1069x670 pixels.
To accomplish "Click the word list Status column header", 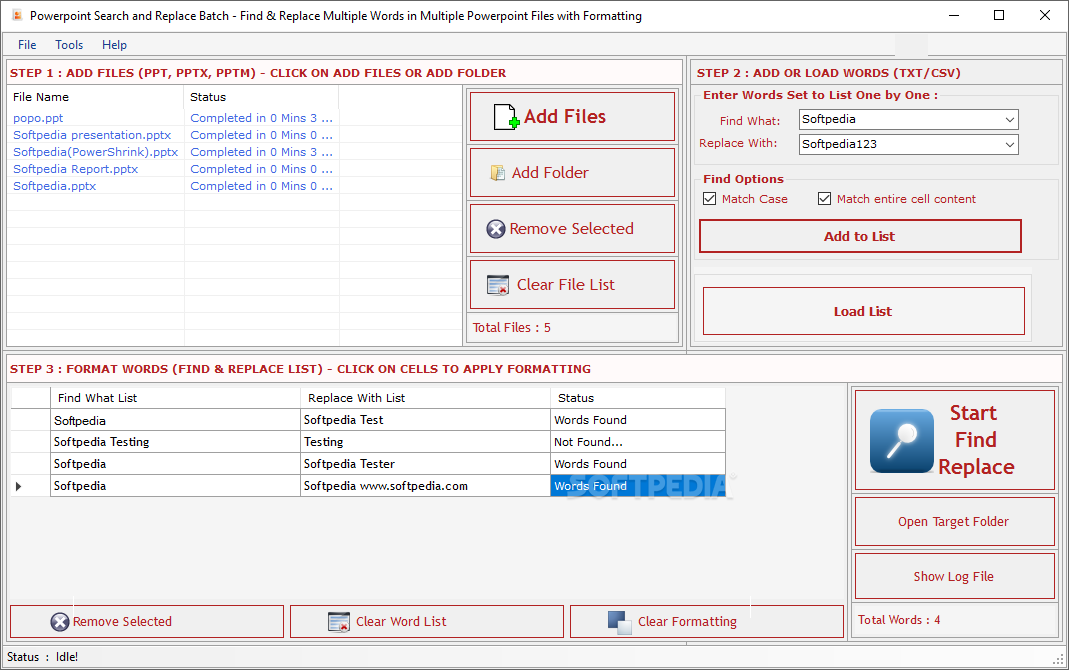I will [x=638, y=398].
